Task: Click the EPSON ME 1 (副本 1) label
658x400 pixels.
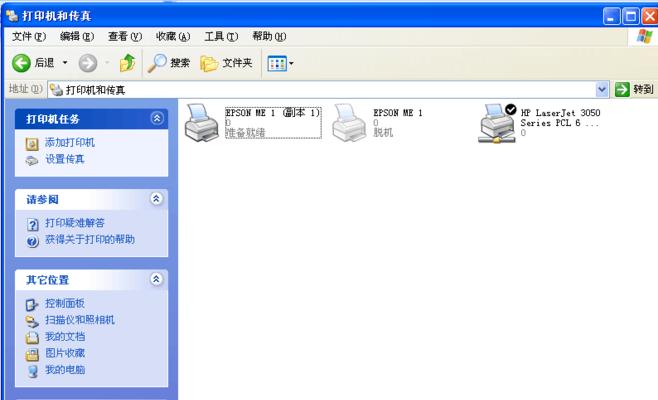Action: [x=273, y=112]
